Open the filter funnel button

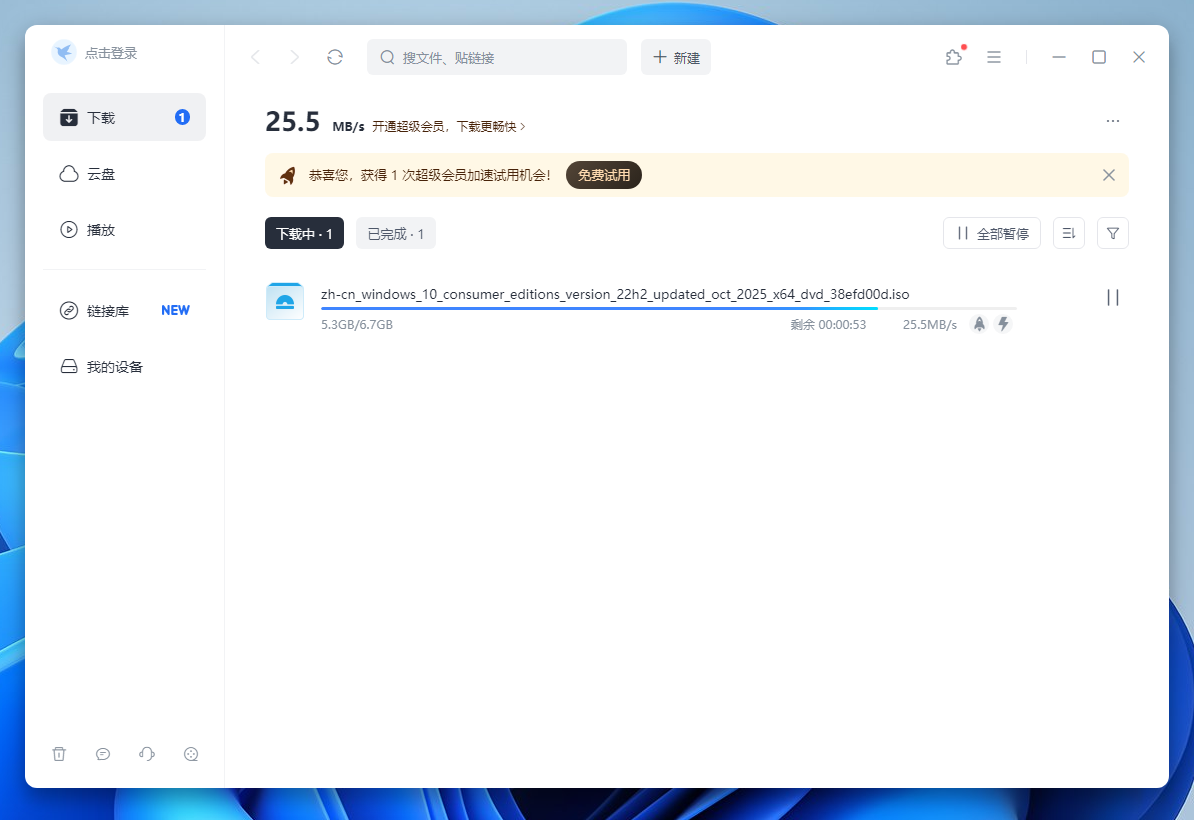1113,233
